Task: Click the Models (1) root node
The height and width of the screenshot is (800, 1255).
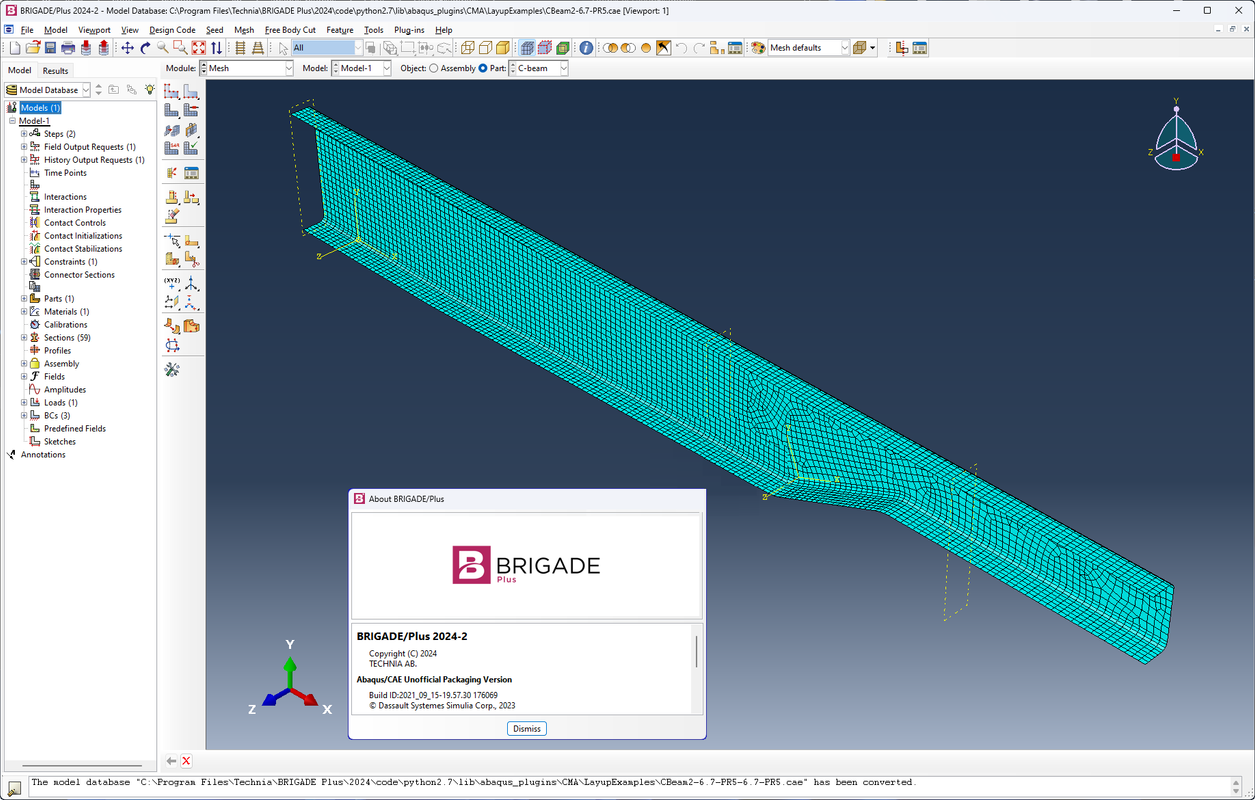Action: [x=40, y=108]
